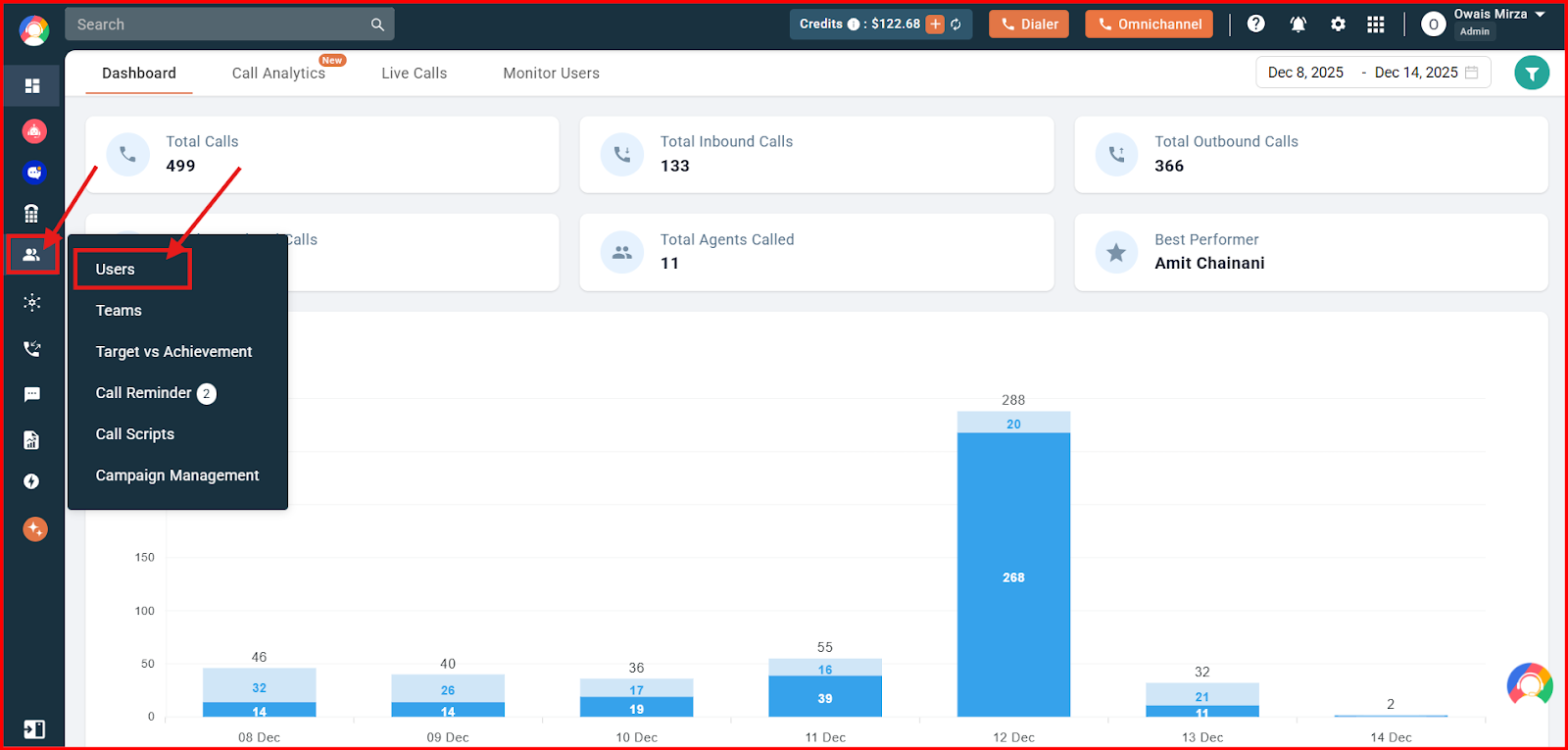Expand the Owais Mirza account dropdown arrow

[1540, 15]
